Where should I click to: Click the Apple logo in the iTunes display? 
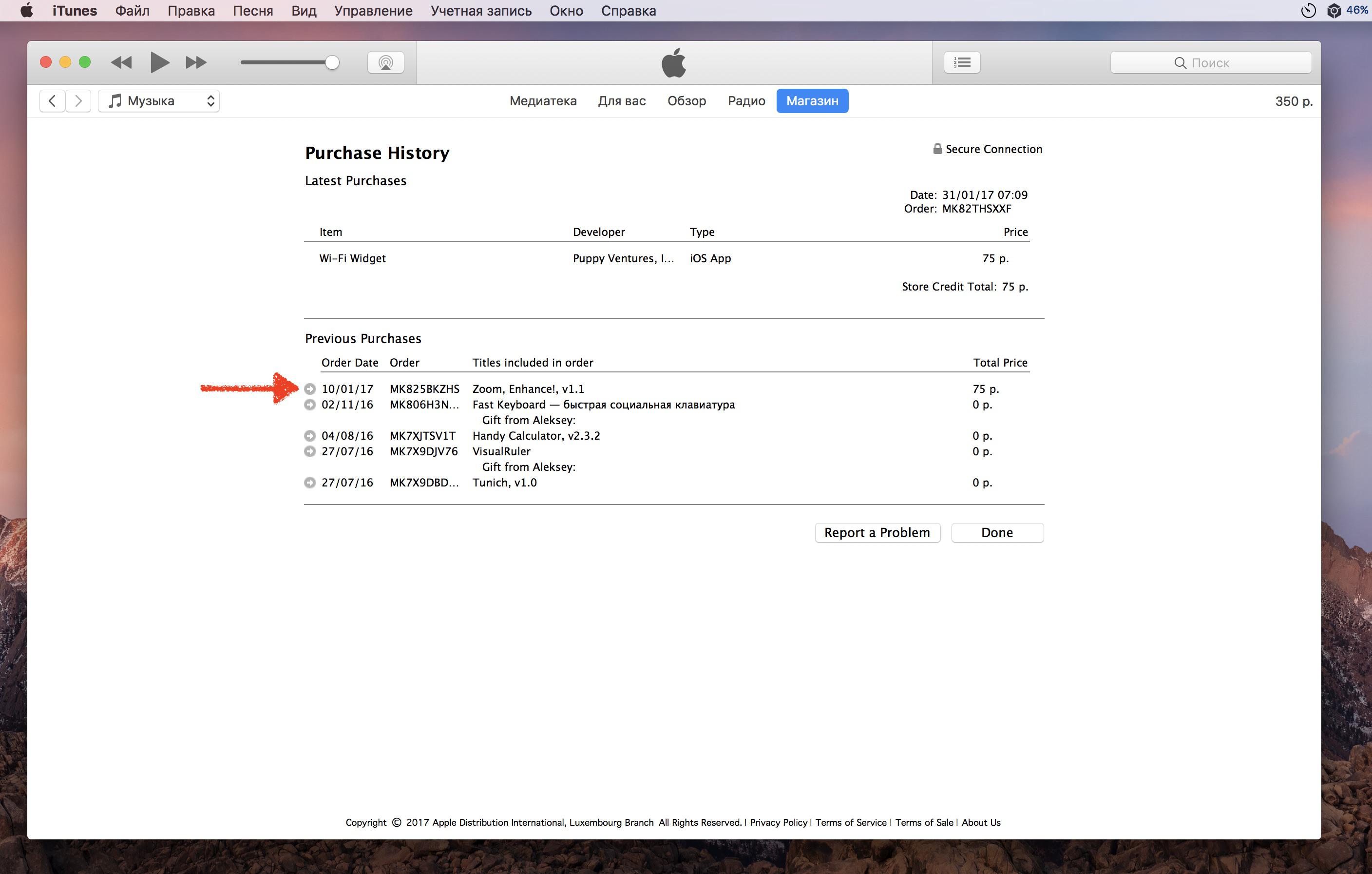point(674,62)
